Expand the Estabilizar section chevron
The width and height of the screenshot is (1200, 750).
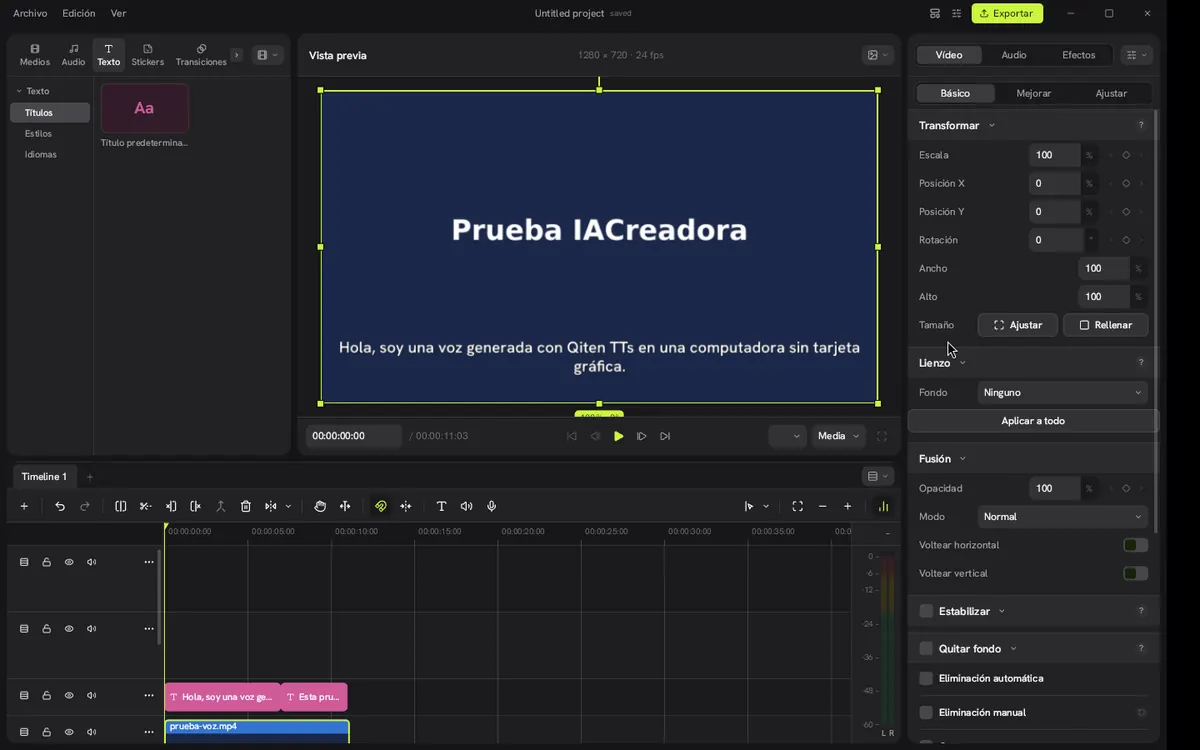point(1001,611)
